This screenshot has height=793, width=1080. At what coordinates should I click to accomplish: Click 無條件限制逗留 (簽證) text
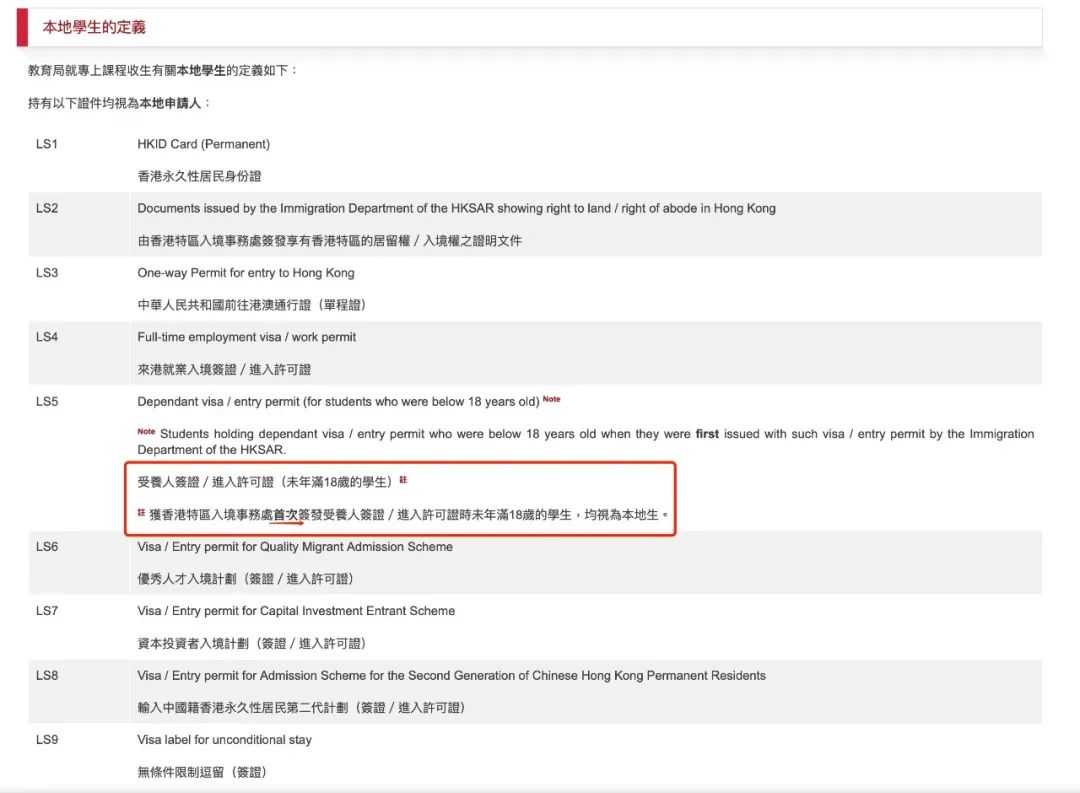coord(202,772)
